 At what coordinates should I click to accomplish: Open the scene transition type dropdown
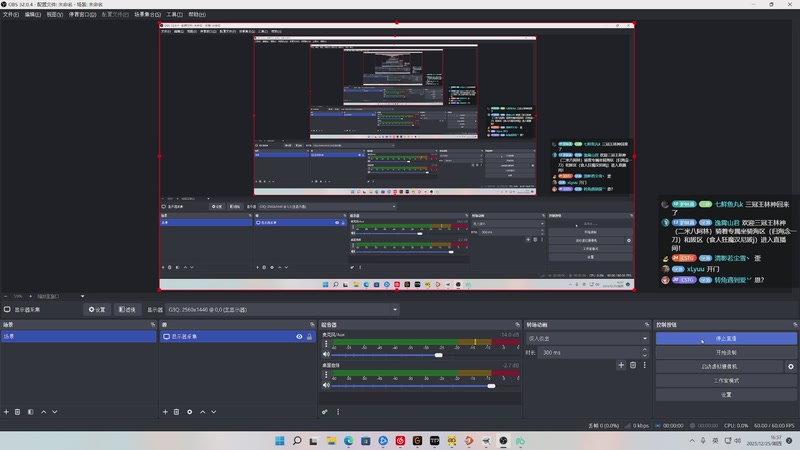[x=587, y=338]
